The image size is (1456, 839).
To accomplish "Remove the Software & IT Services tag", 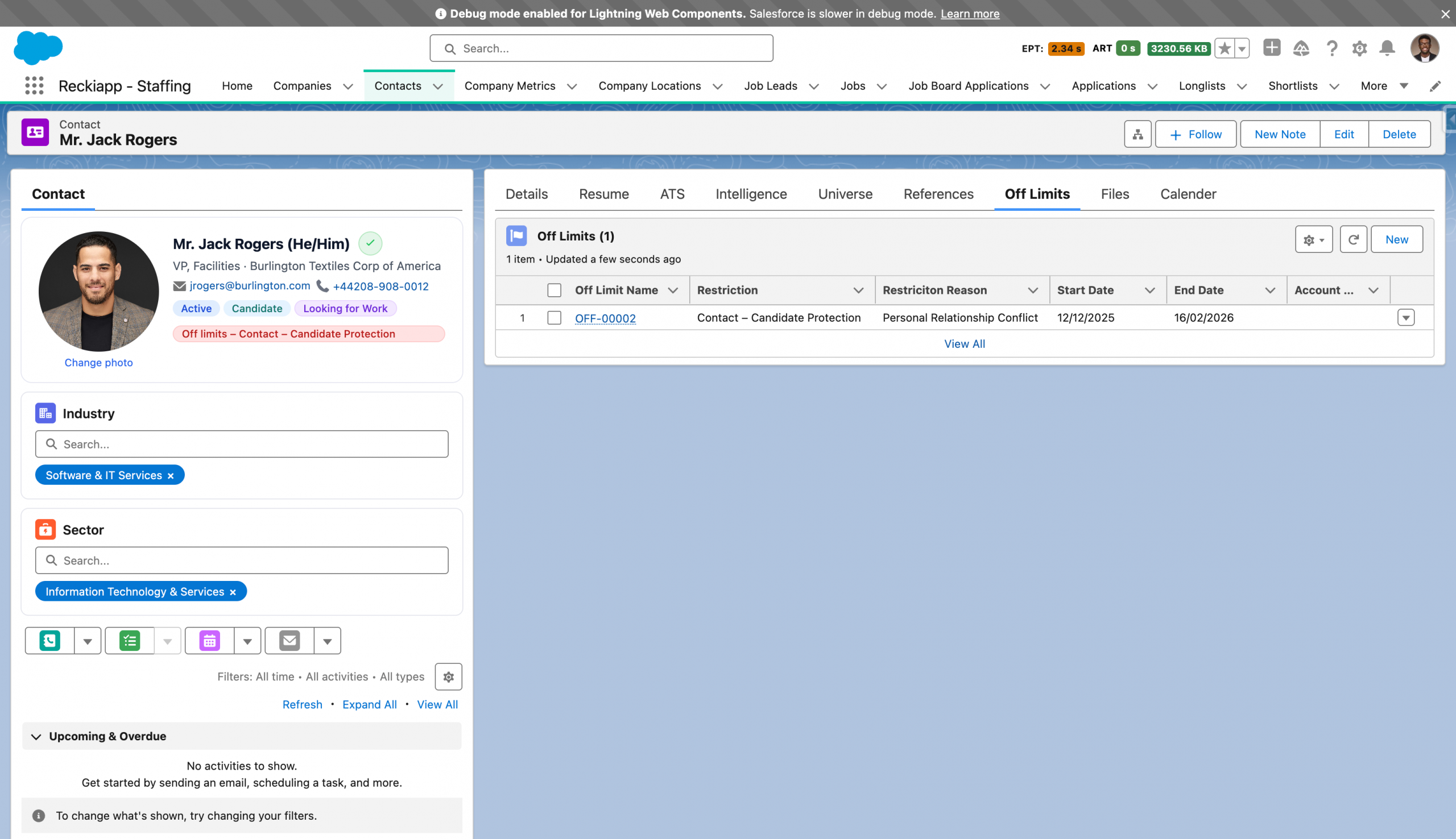I will coord(171,476).
